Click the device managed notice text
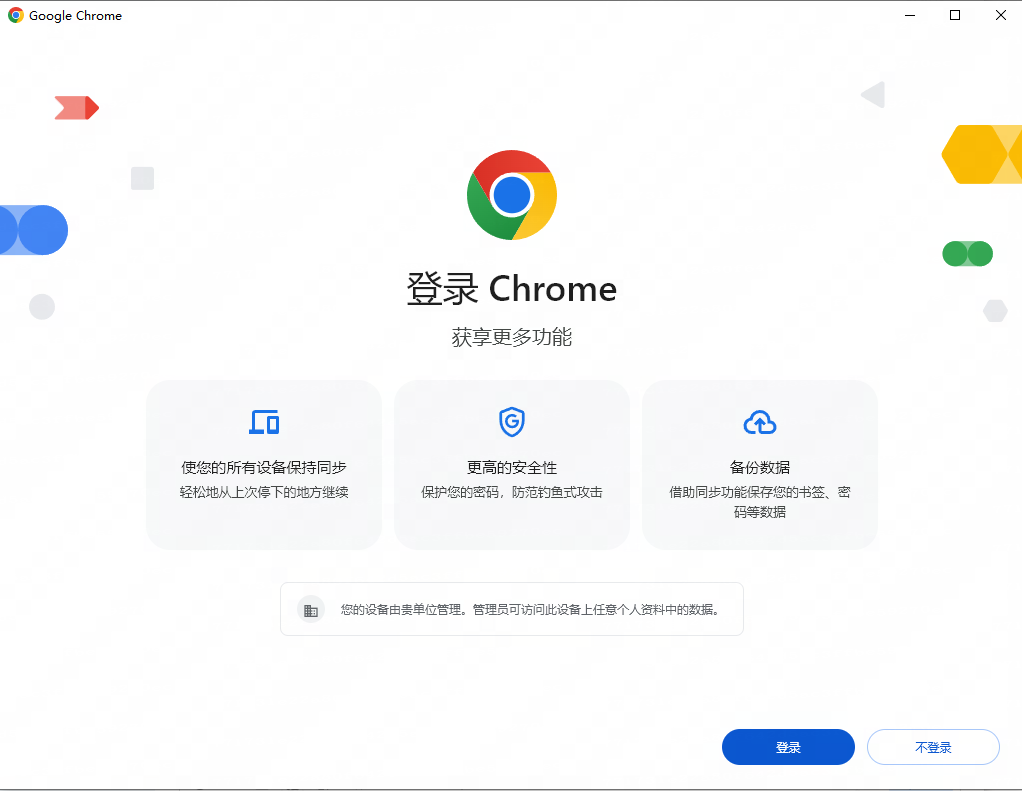Viewport: 1022px width, 791px height. [x=529, y=610]
